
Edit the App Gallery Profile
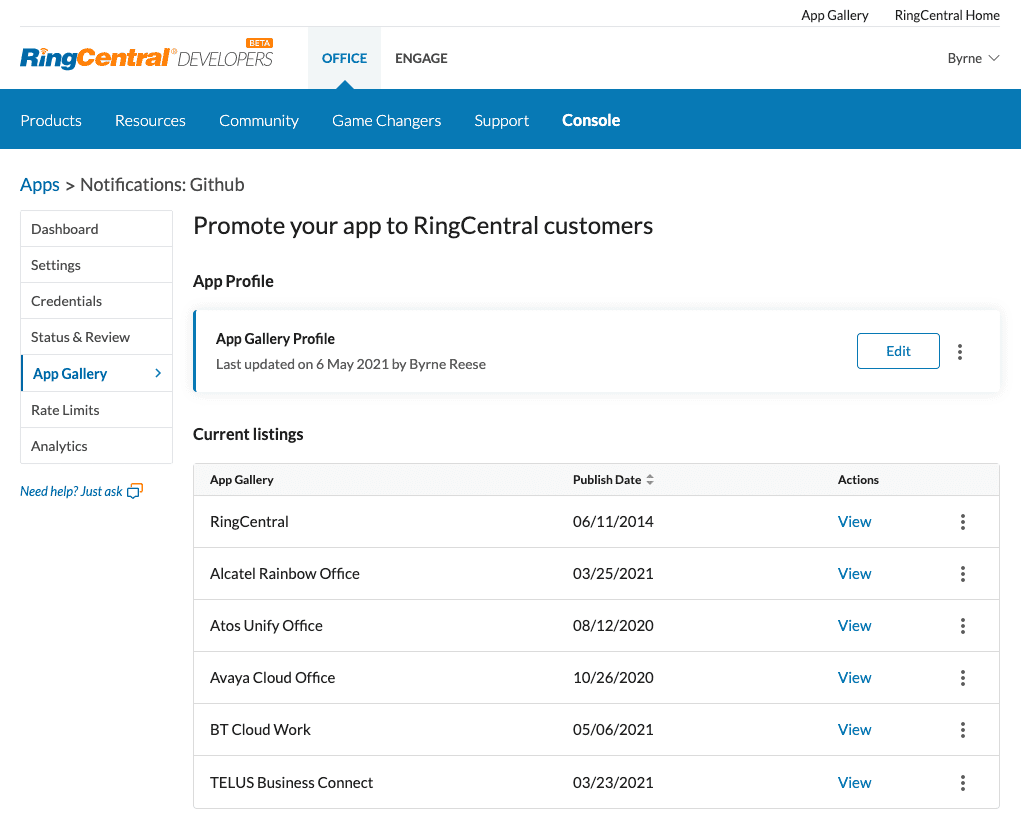click(x=897, y=351)
